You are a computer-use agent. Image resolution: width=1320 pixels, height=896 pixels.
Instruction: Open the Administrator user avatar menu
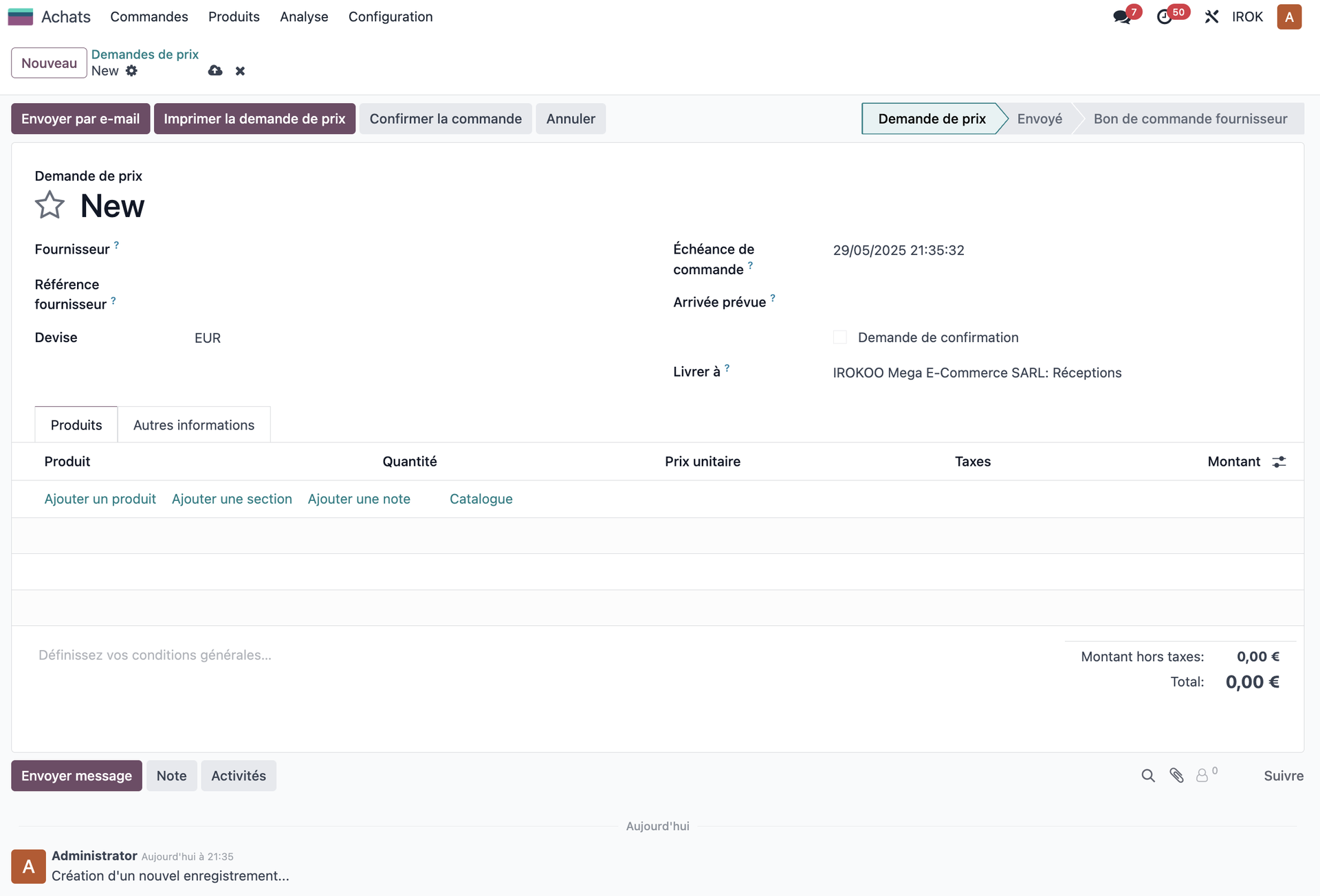[1289, 16]
